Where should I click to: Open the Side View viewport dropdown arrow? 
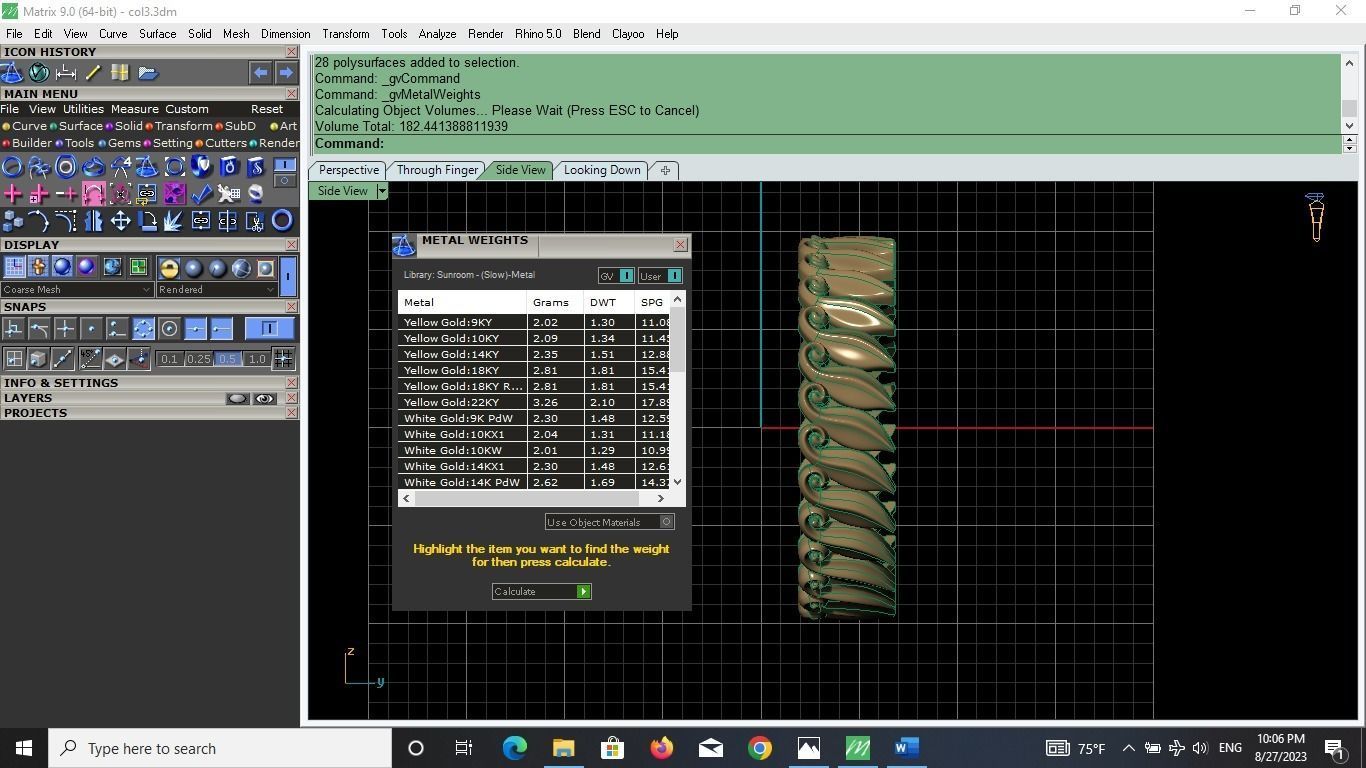[381, 191]
